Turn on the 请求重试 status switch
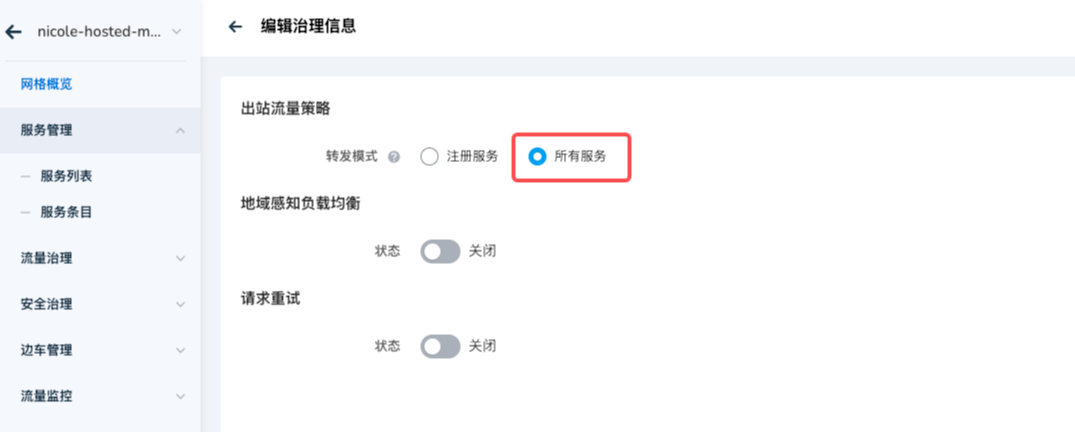 point(440,346)
